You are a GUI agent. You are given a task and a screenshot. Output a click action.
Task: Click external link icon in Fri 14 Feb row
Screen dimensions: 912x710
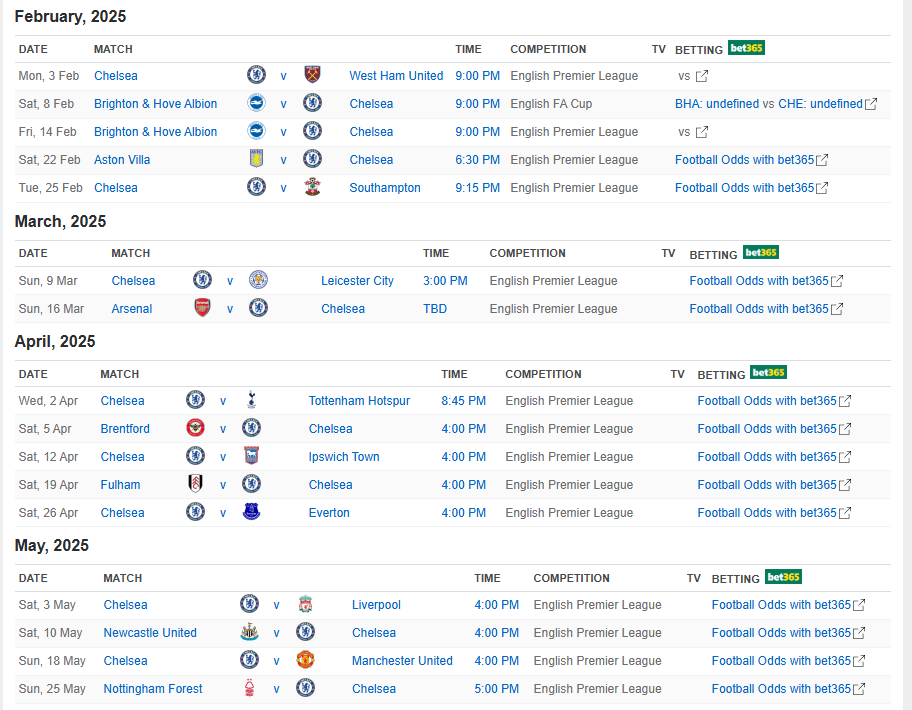(702, 132)
